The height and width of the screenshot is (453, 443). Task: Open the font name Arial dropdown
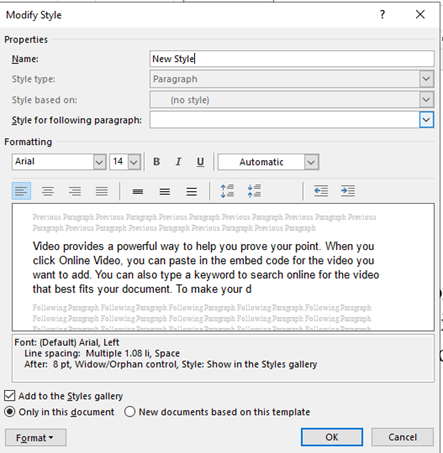pyautogui.click(x=99, y=162)
